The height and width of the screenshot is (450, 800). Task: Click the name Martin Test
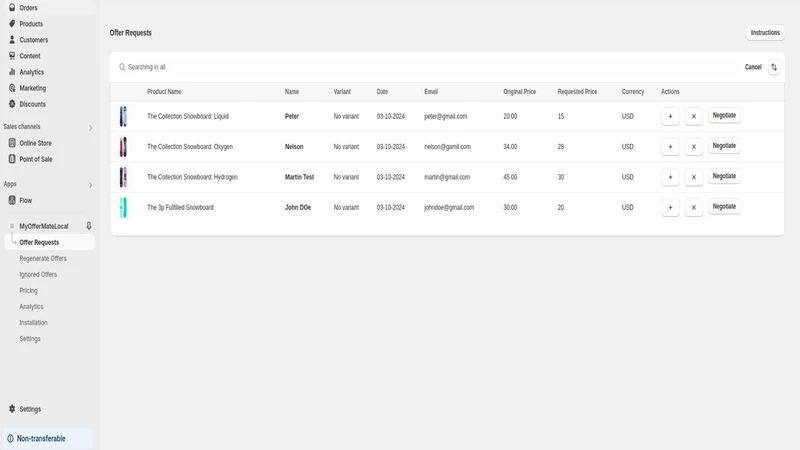point(299,177)
